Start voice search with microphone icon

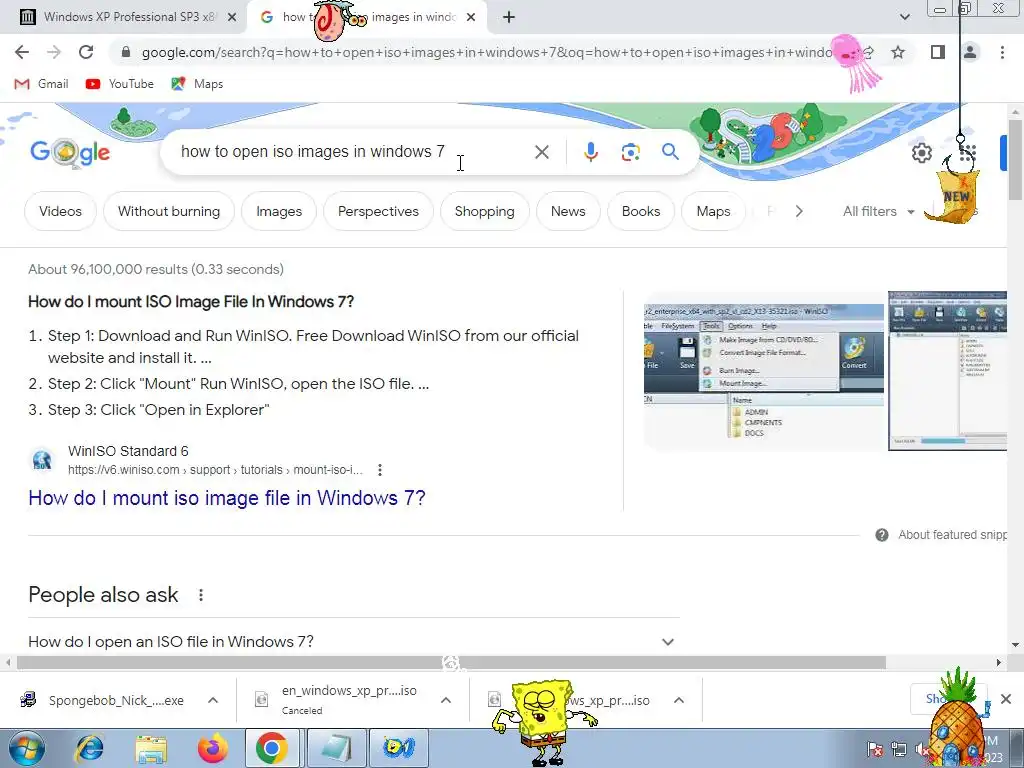[590, 152]
